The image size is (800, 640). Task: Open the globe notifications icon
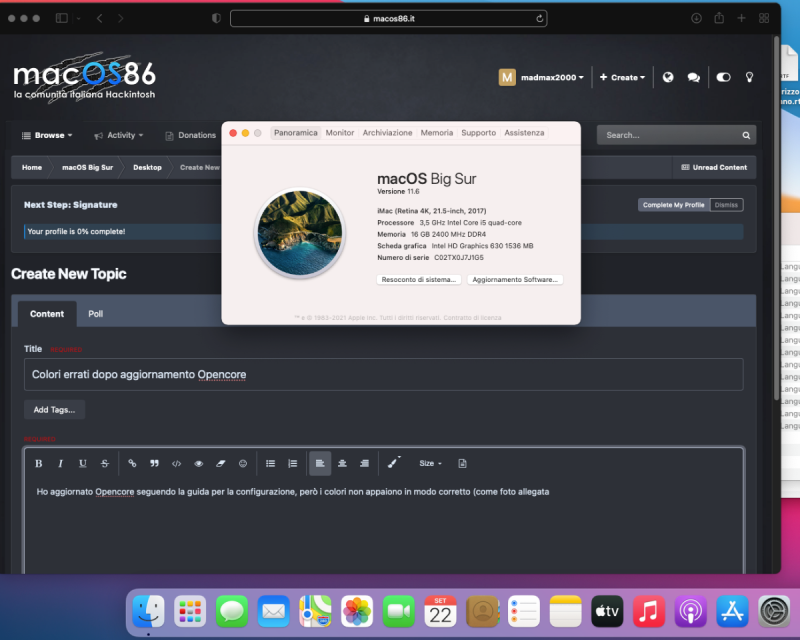click(668, 77)
